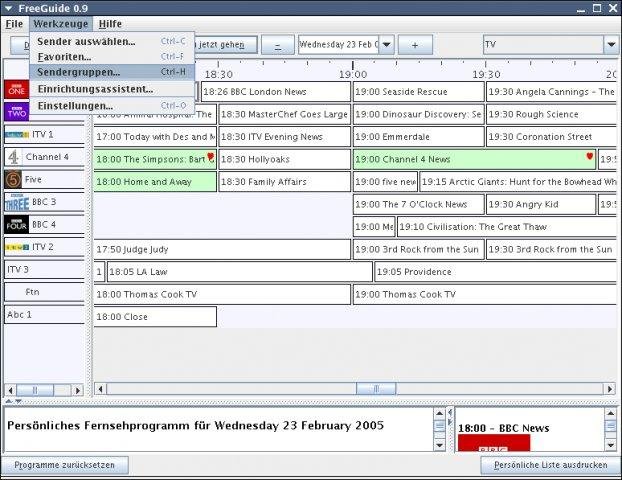Open Einstellungen menu entry

pos(112,106)
